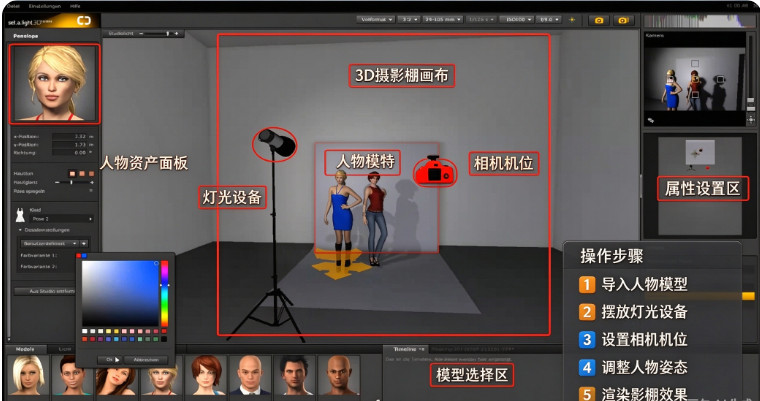Image resolution: width=760 pixels, height=401 pixels.
Task: Confirm the color picker with the OK button
Action: tap(109, 359)
